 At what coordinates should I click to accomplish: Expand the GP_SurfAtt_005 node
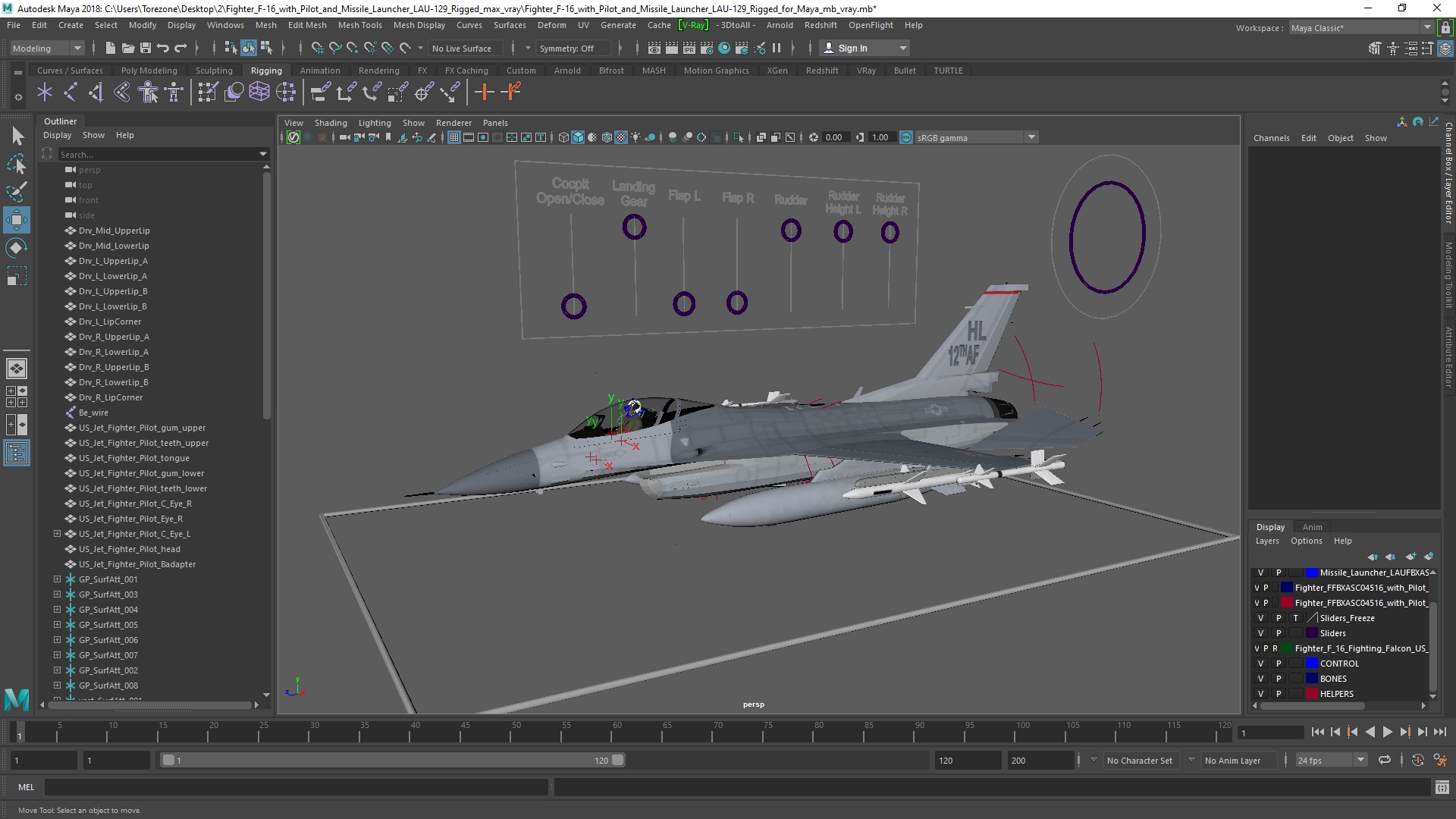tap(57, 625)
